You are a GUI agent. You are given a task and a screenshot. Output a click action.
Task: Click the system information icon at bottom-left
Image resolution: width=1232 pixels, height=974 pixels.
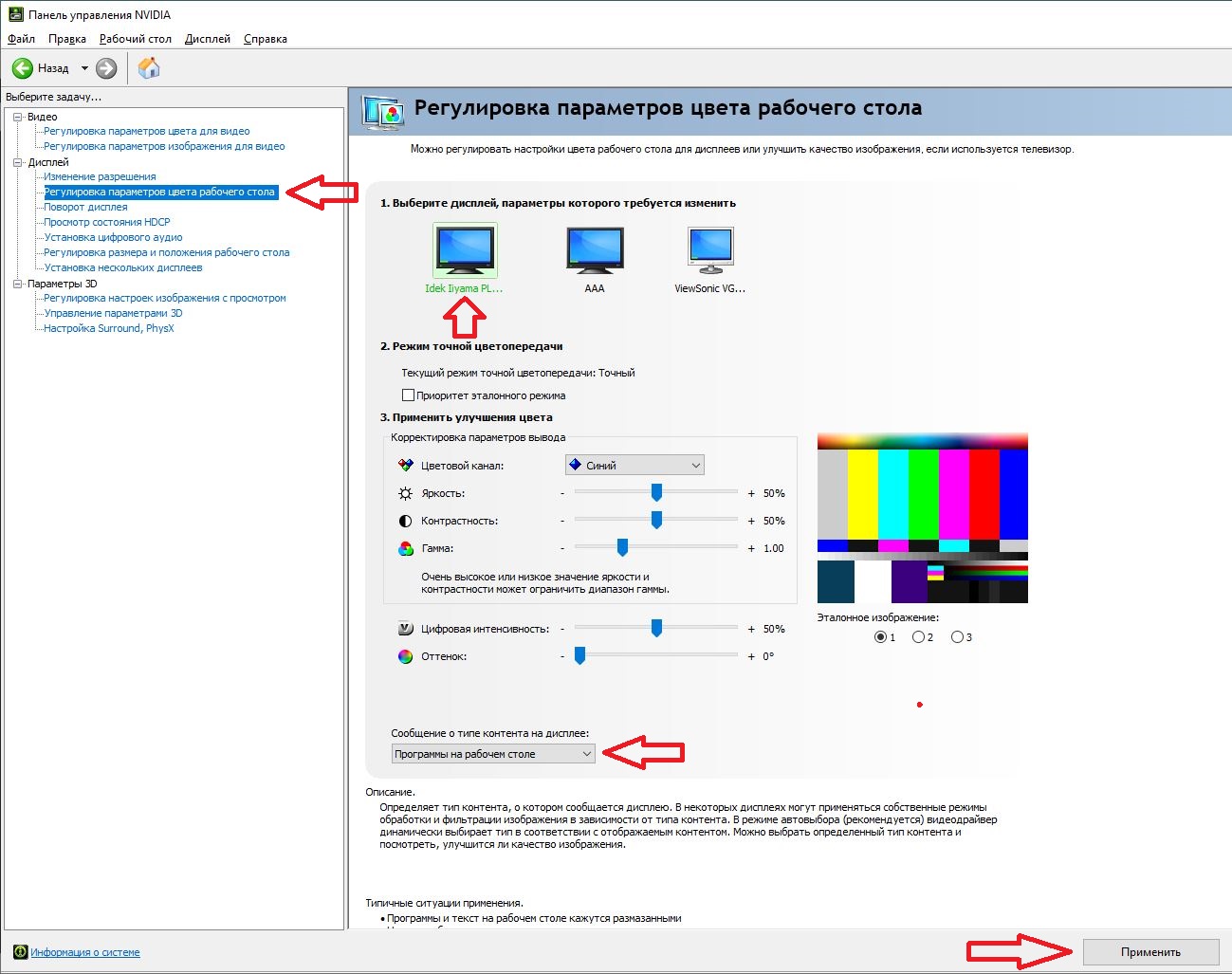point(20,952)
